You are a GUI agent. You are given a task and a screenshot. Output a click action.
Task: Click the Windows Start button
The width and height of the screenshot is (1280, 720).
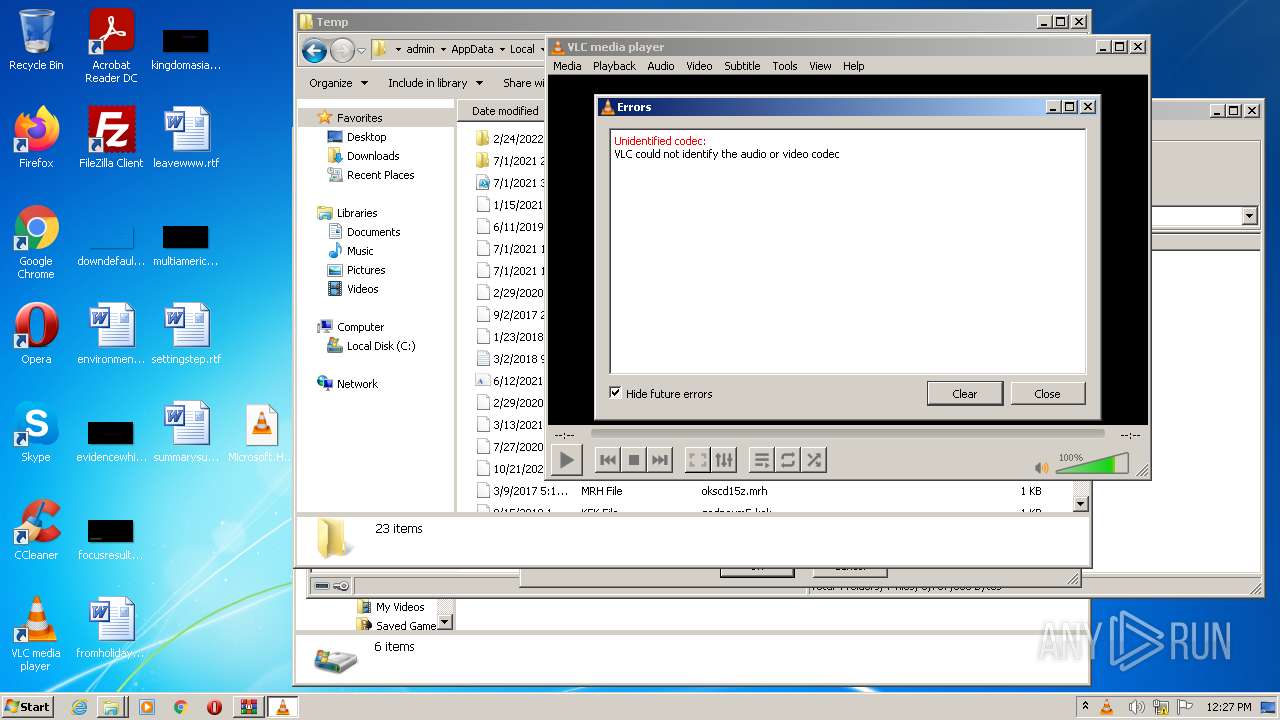[x=28, y=706]
